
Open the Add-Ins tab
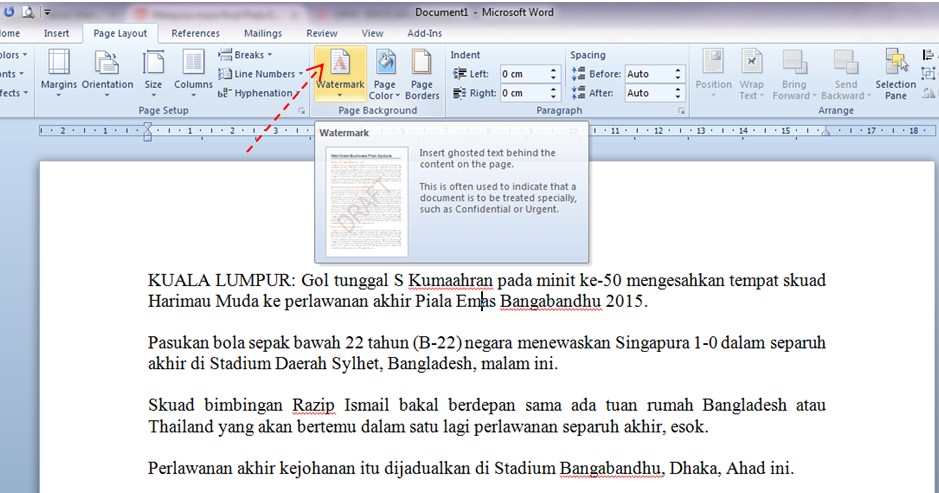tap(425, 34)
